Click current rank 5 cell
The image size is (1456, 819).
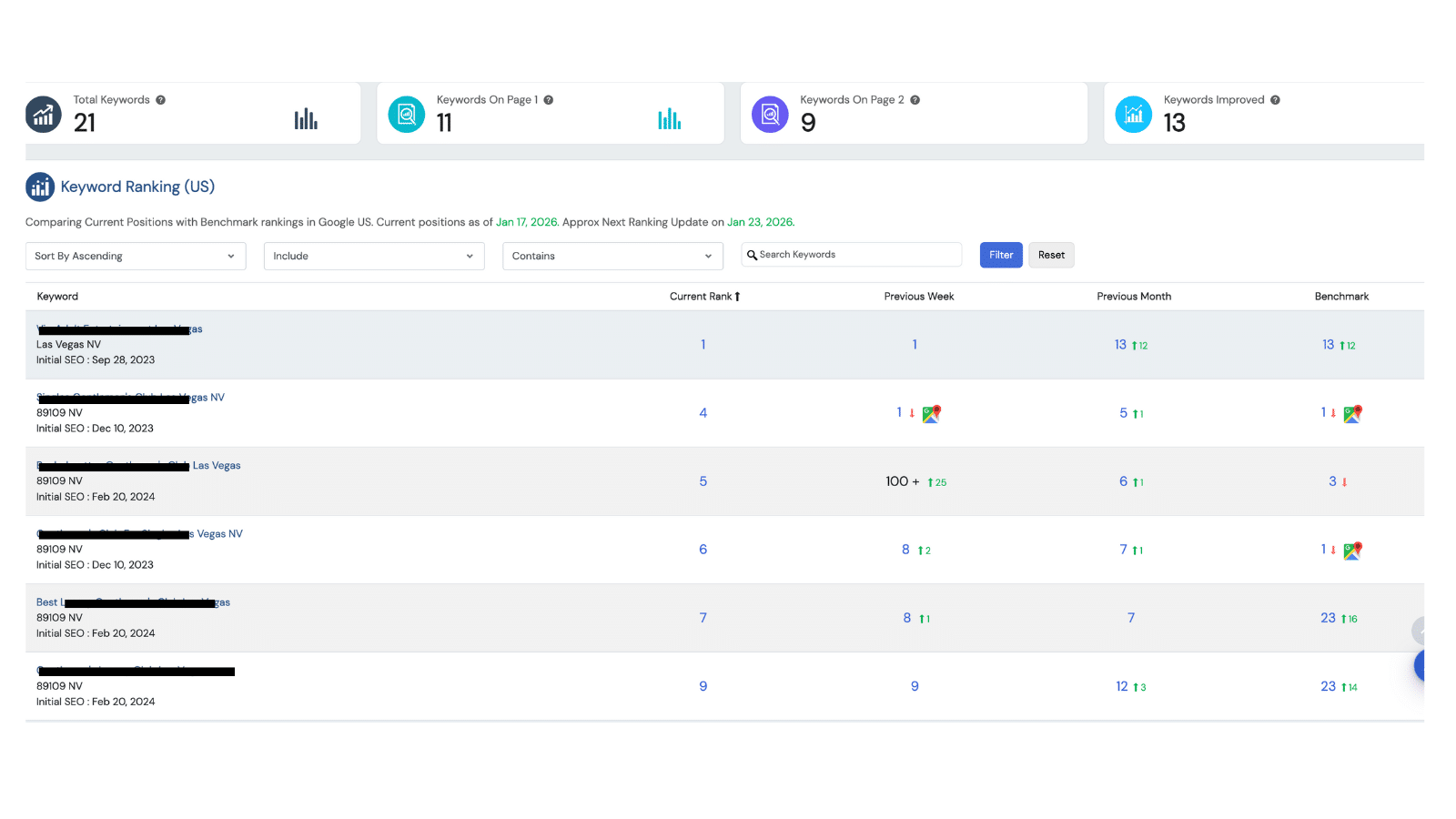703,481
